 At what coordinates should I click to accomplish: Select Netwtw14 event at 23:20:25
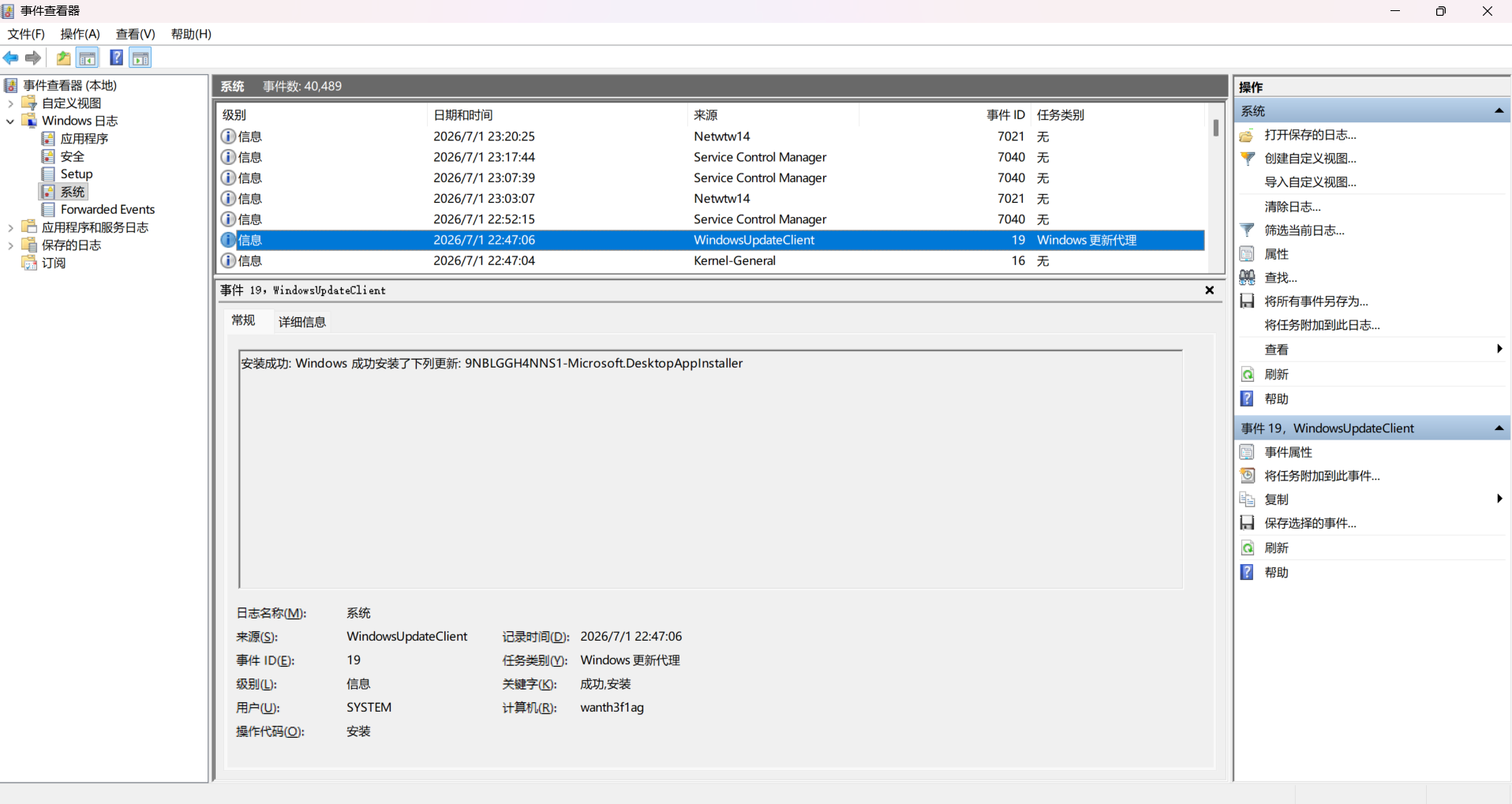(712, 136)
